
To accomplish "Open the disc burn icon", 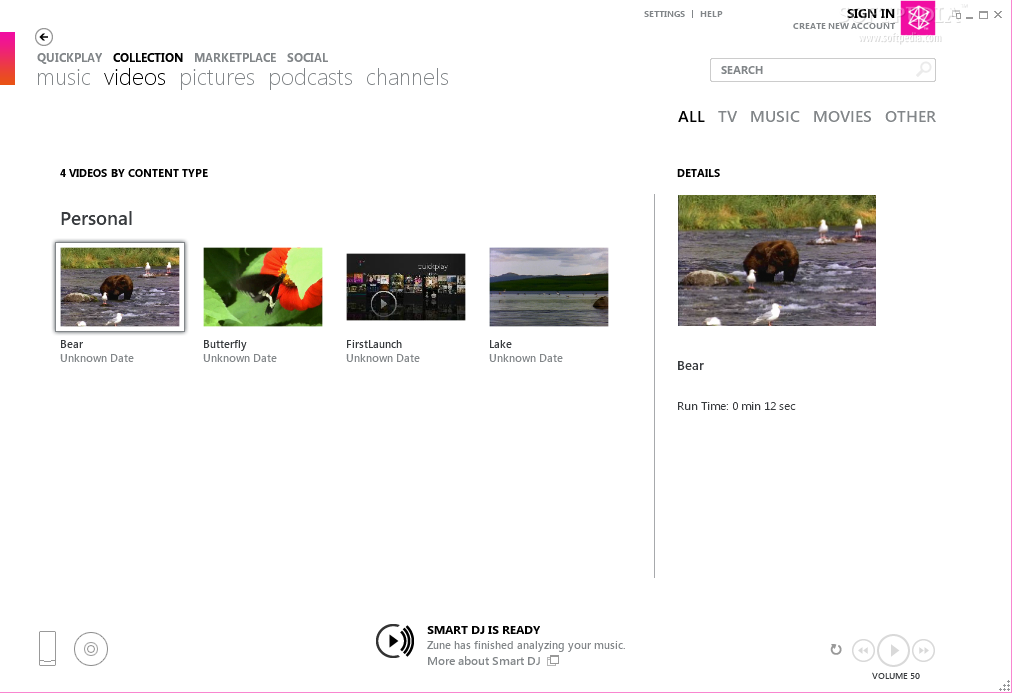I will (x=91, y=648).
